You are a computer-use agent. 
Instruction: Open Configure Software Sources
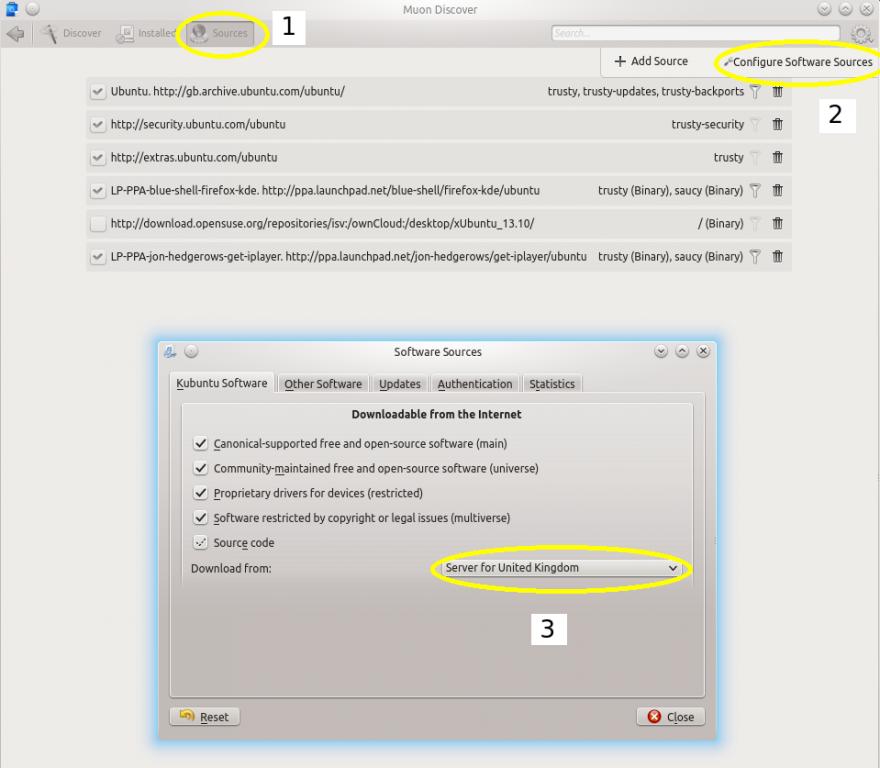click(798, 62)
